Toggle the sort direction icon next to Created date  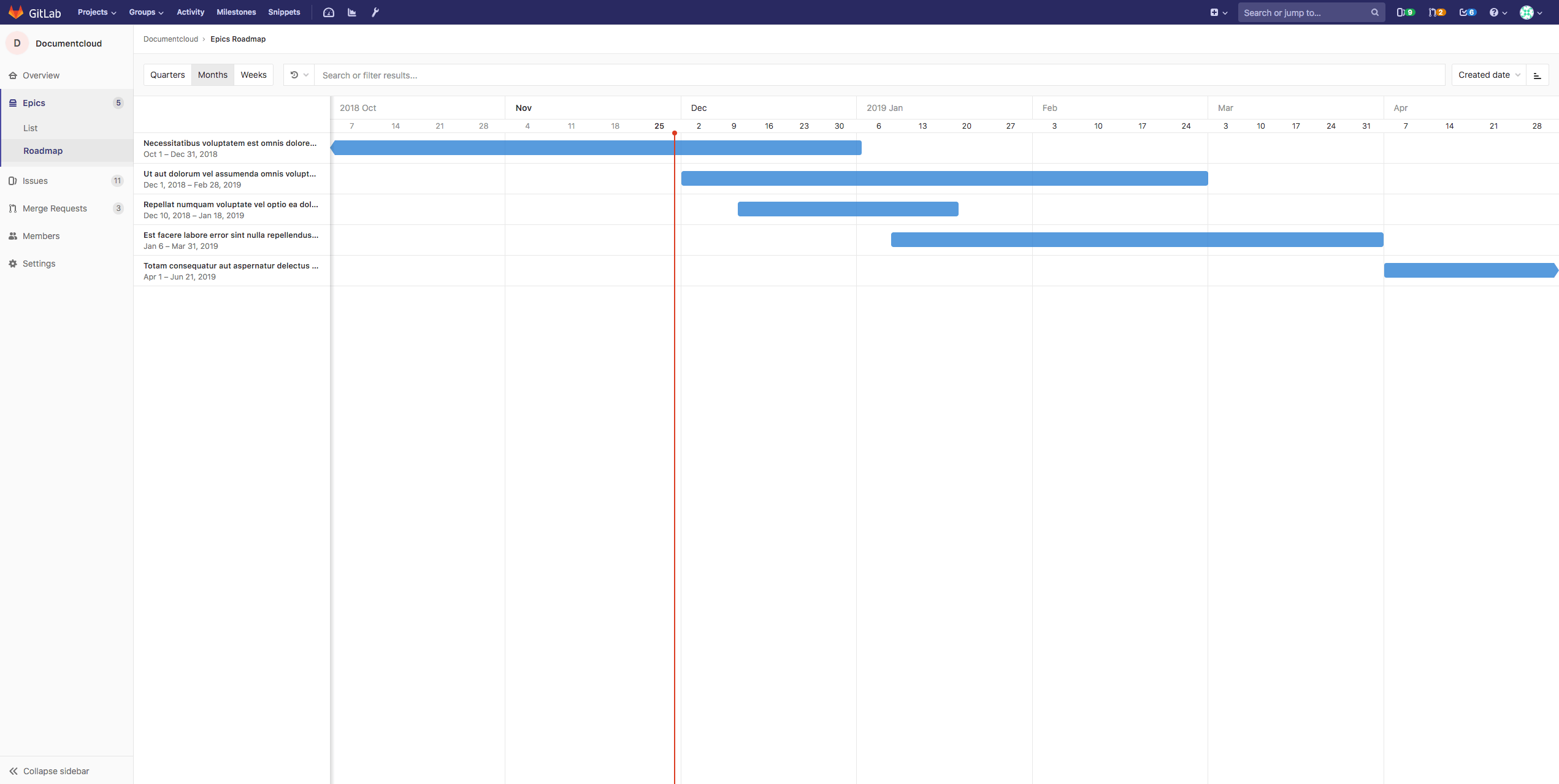coord(1538,75)
